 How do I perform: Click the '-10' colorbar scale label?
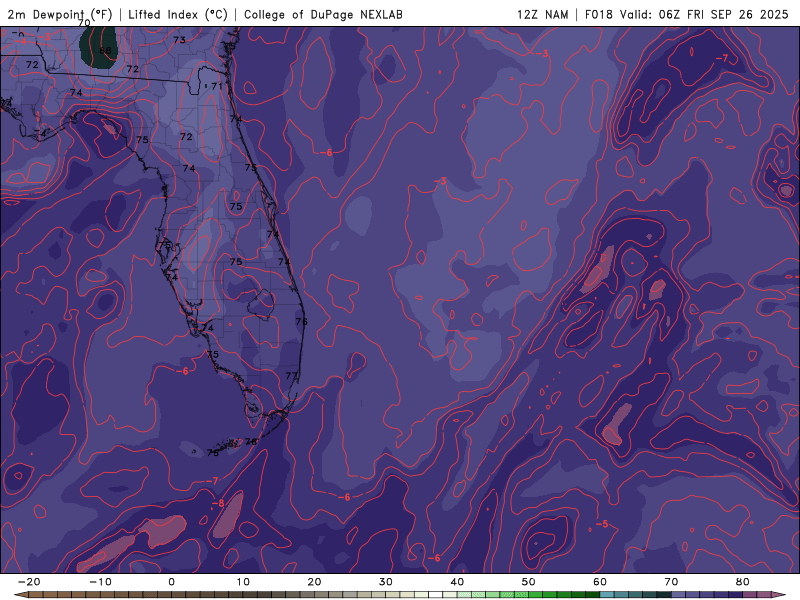[100, 582]
